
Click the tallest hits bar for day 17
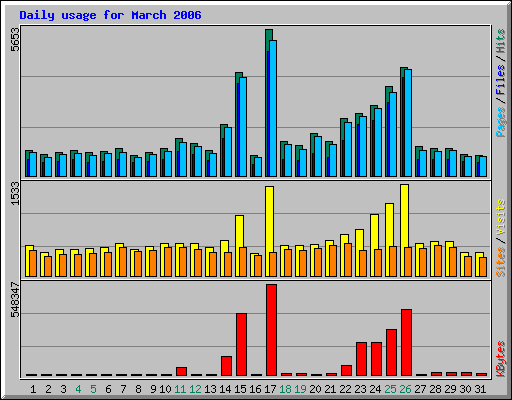(x=269, y=103)
